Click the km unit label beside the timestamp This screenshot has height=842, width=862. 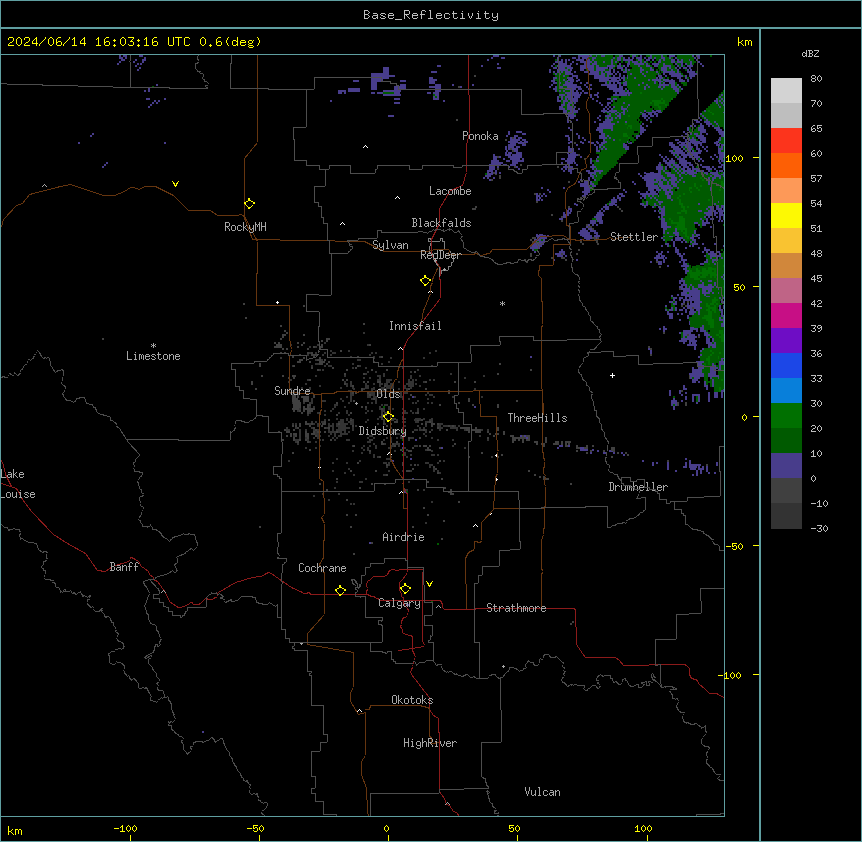(744, 42)
